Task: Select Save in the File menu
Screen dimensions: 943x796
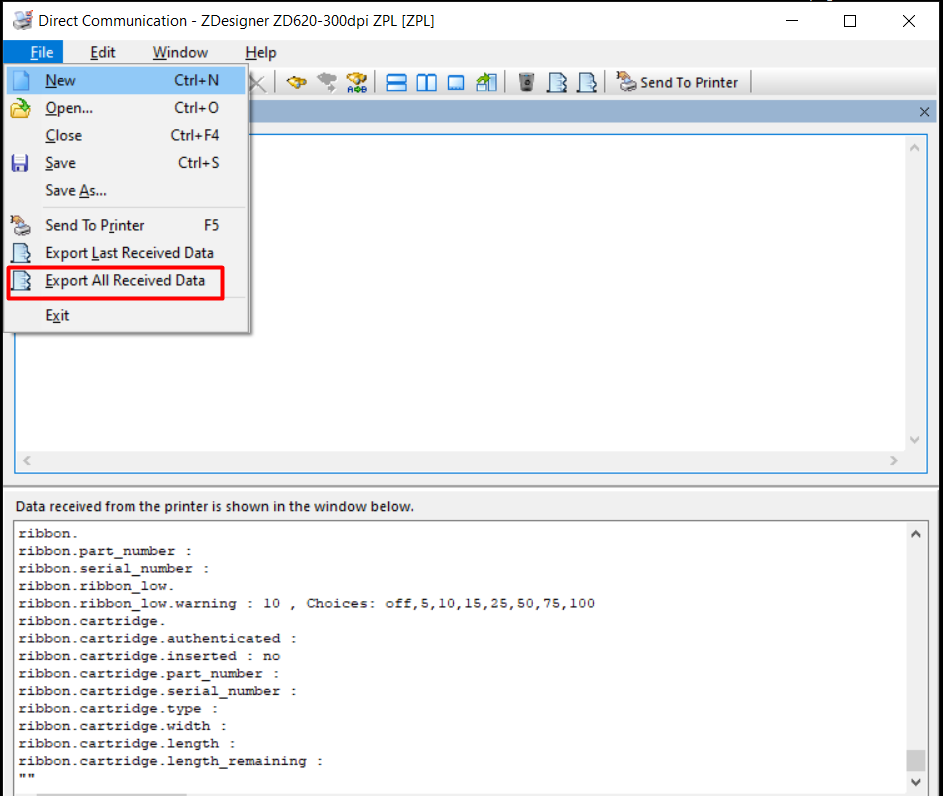Action: (126, 163)
